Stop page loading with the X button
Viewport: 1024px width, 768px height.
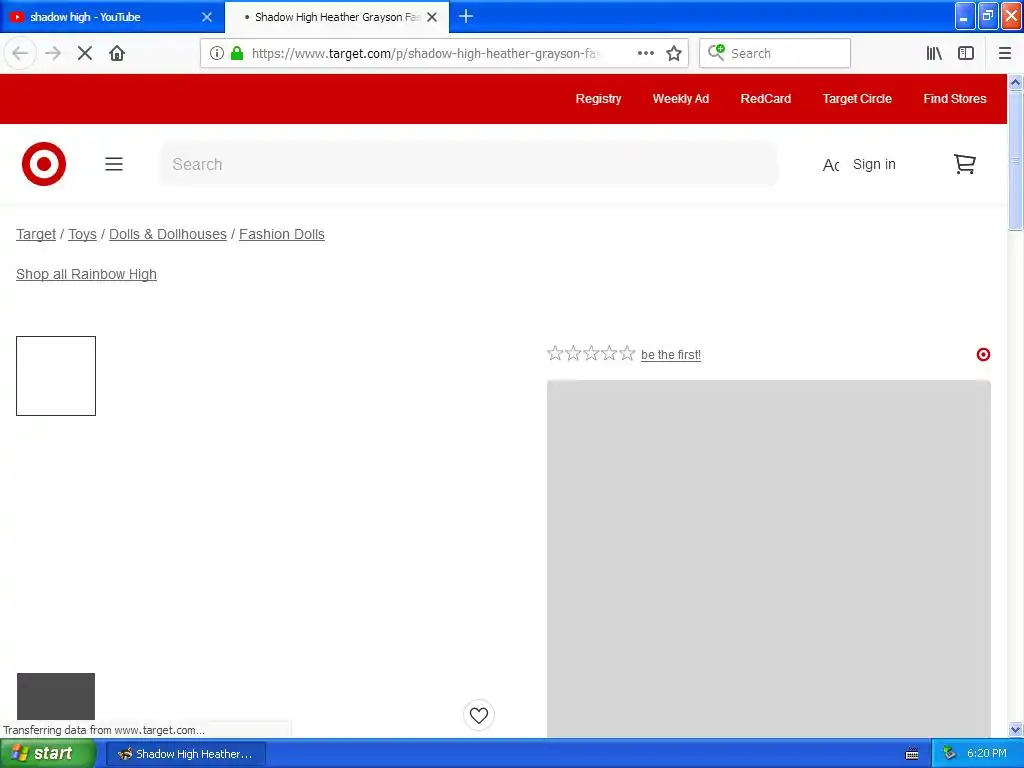[x=85, y=54]
